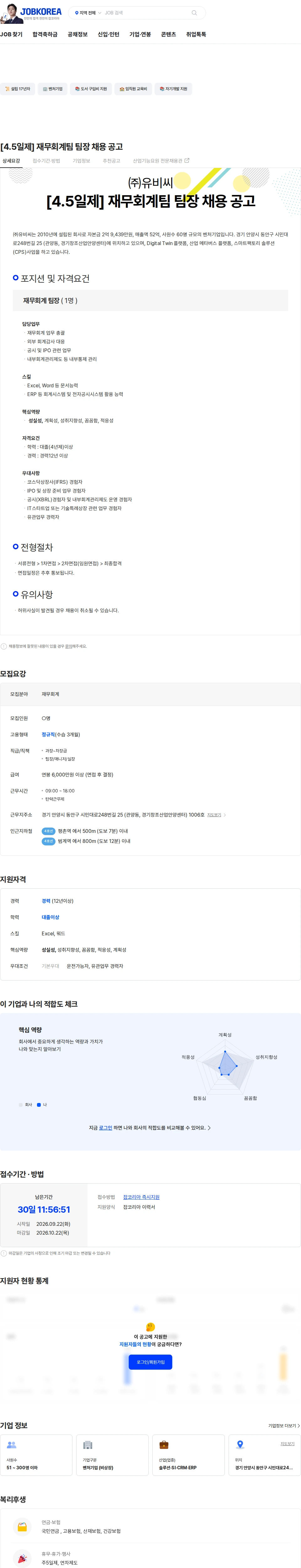301x1568 pixels.
Task: Click chevron after 근무지주소 지도보기
Action: [x=225, y=815]
